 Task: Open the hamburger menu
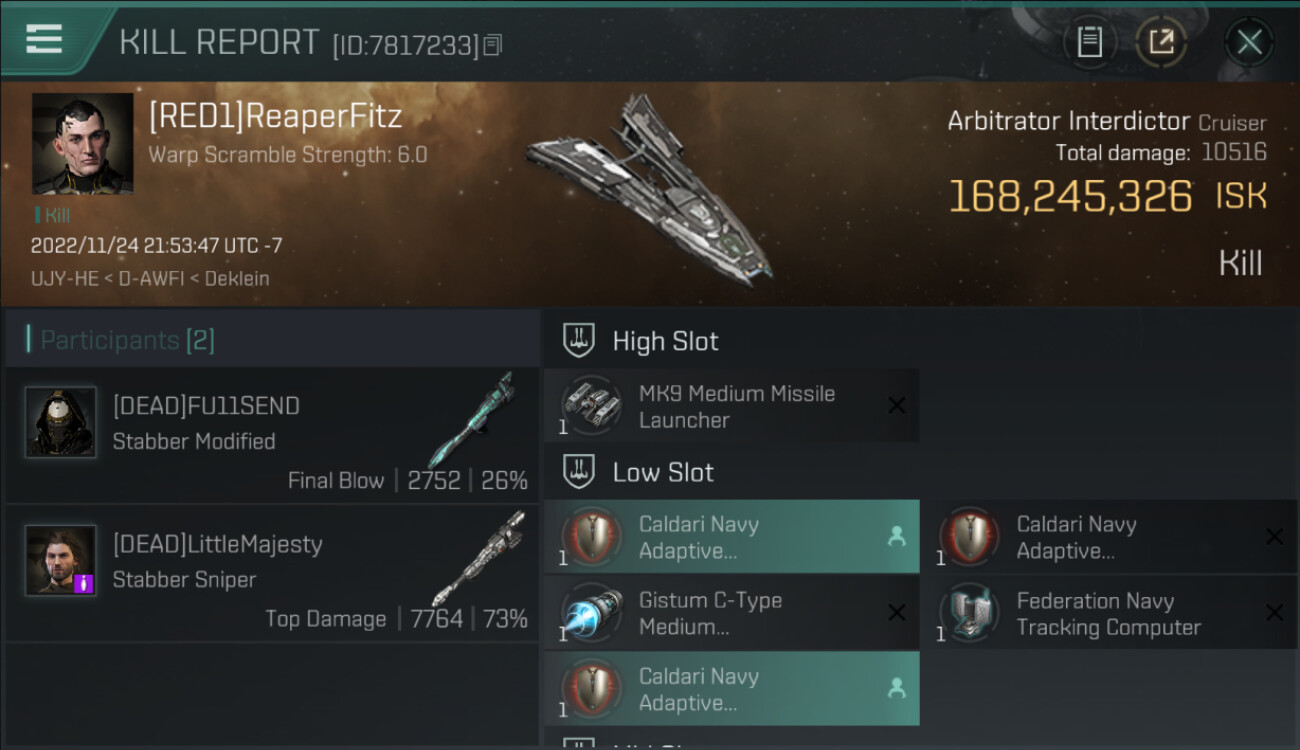point(44,39)
